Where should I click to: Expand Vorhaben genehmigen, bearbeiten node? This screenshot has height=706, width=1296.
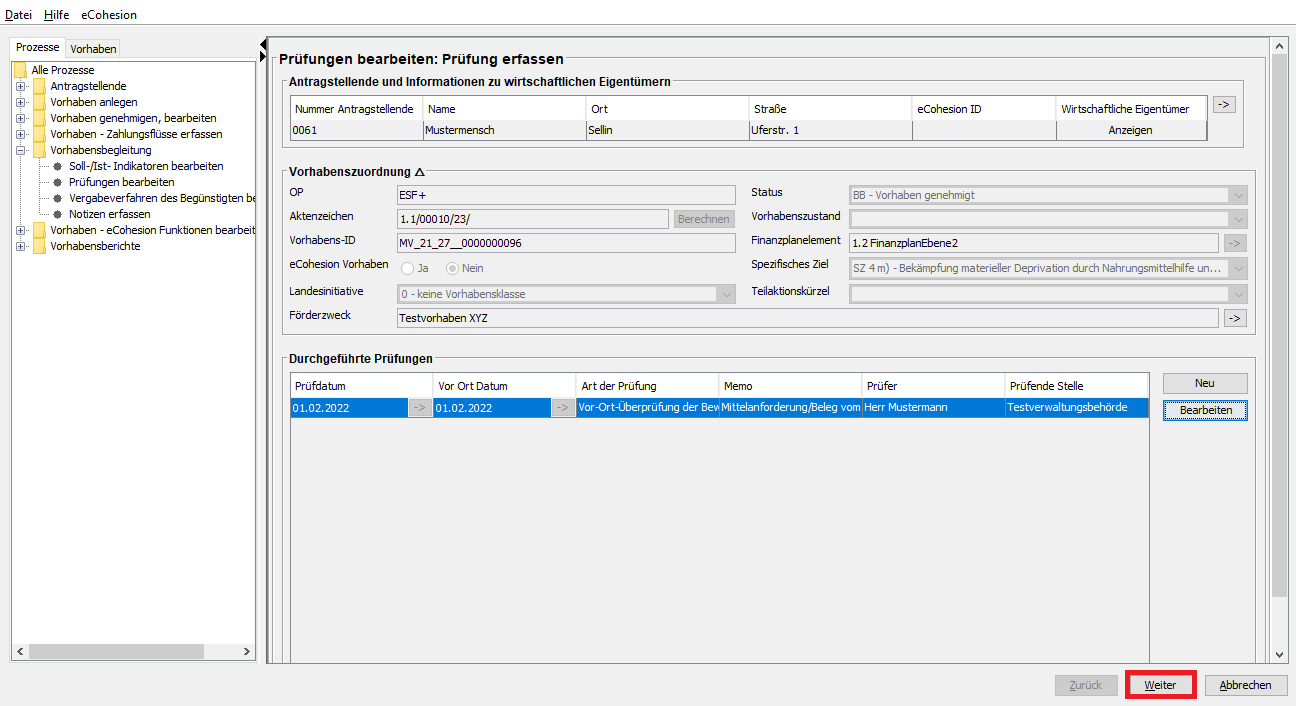pos(20,118)
